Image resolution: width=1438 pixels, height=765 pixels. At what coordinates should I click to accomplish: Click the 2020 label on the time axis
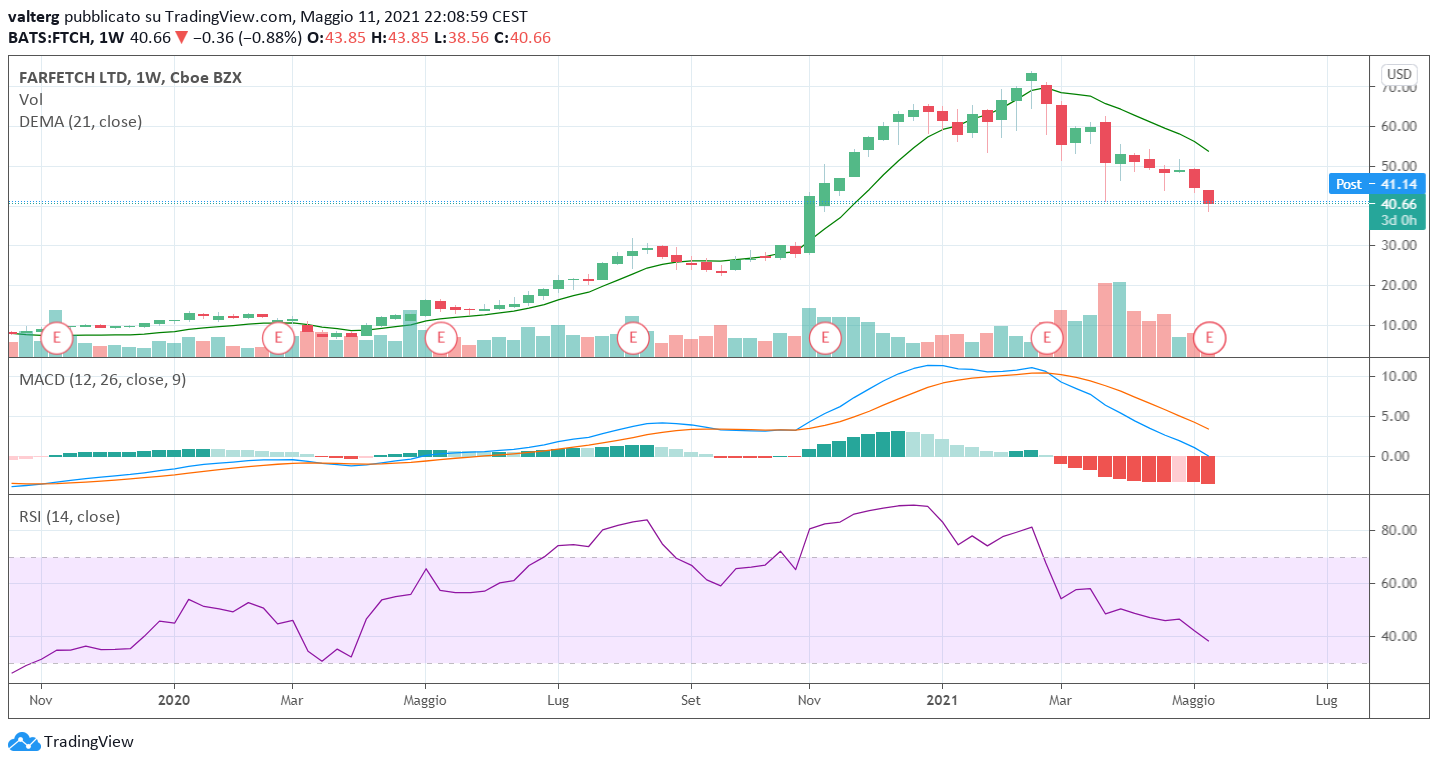point(174,701)
